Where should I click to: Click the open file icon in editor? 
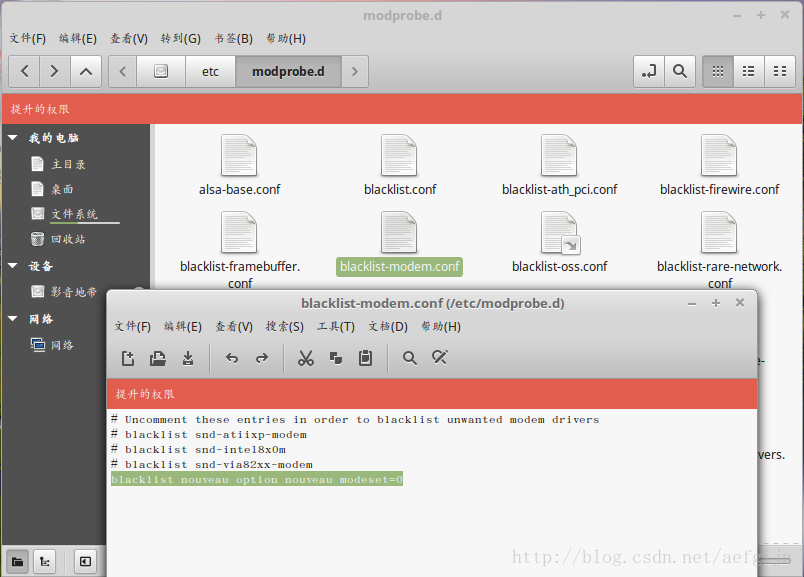(158, 358)
